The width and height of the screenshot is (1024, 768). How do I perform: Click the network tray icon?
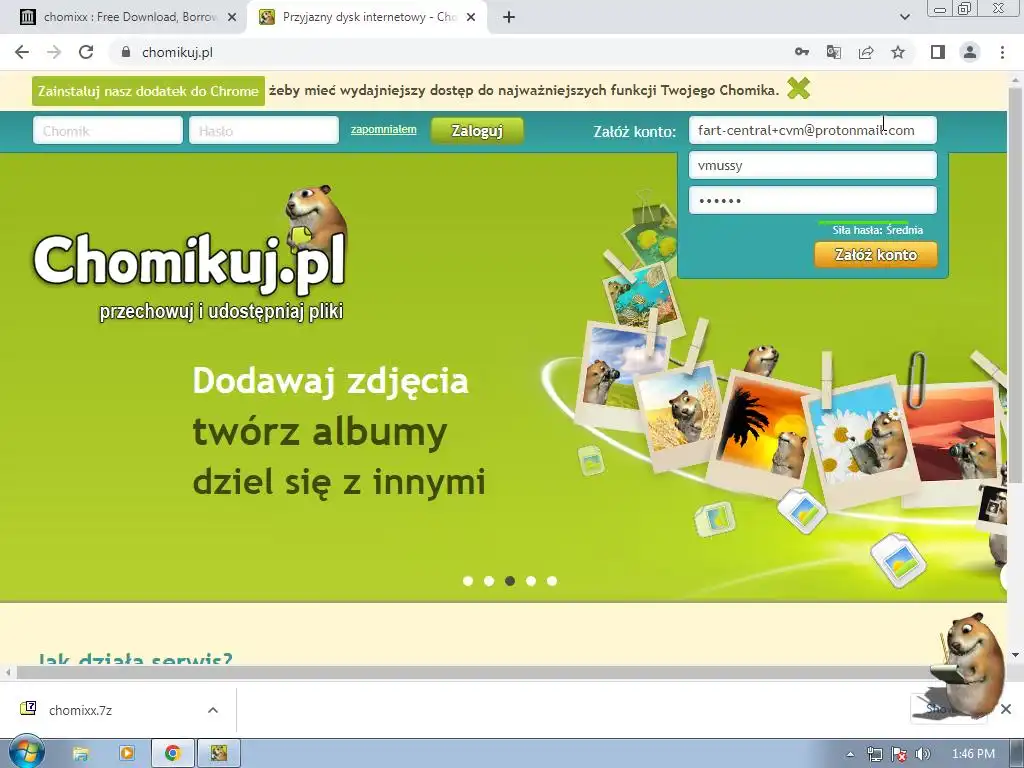tap(874, 754)
